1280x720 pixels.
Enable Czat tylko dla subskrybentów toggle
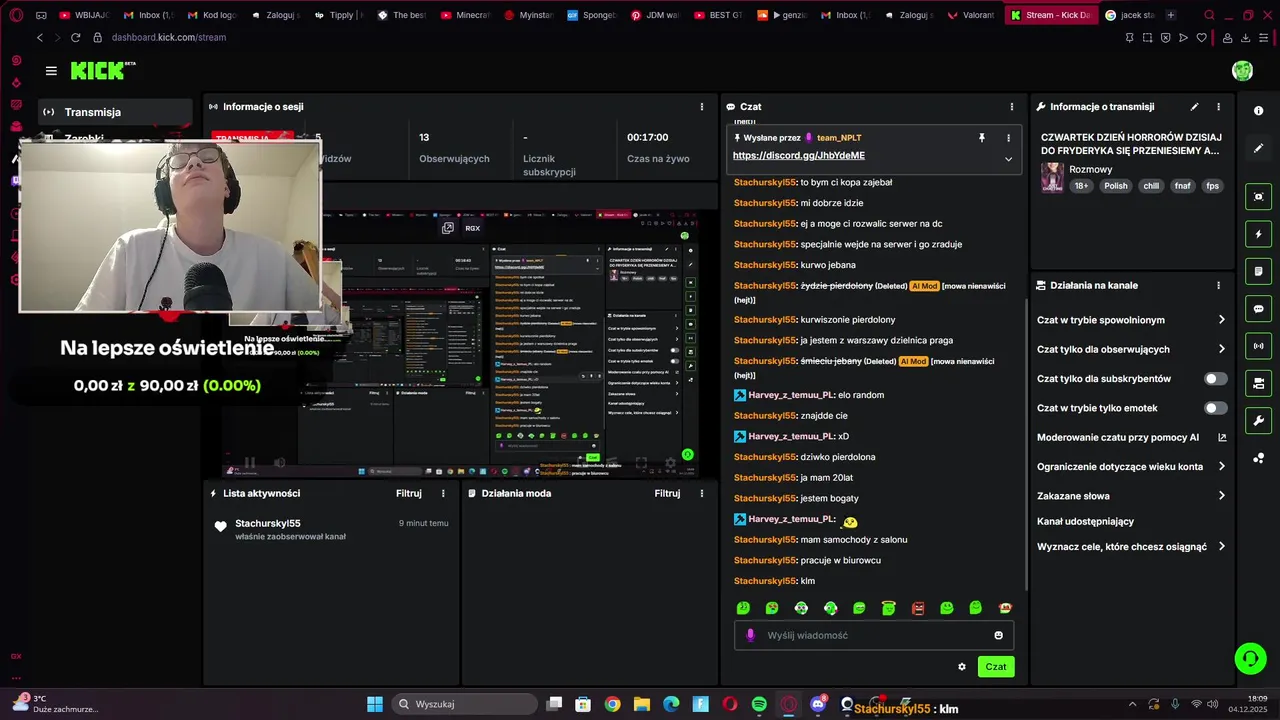coord(1215,379)
